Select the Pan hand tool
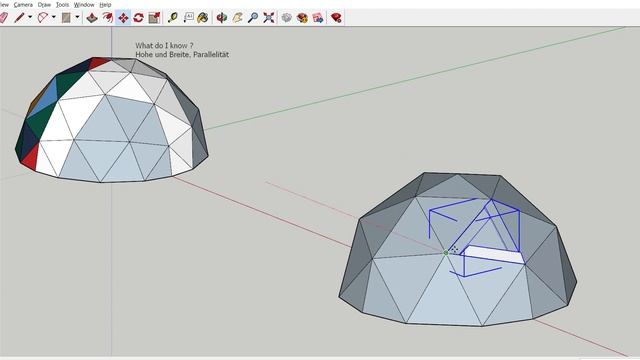This screenshot has height=360, width=640. tap(237, 18)
